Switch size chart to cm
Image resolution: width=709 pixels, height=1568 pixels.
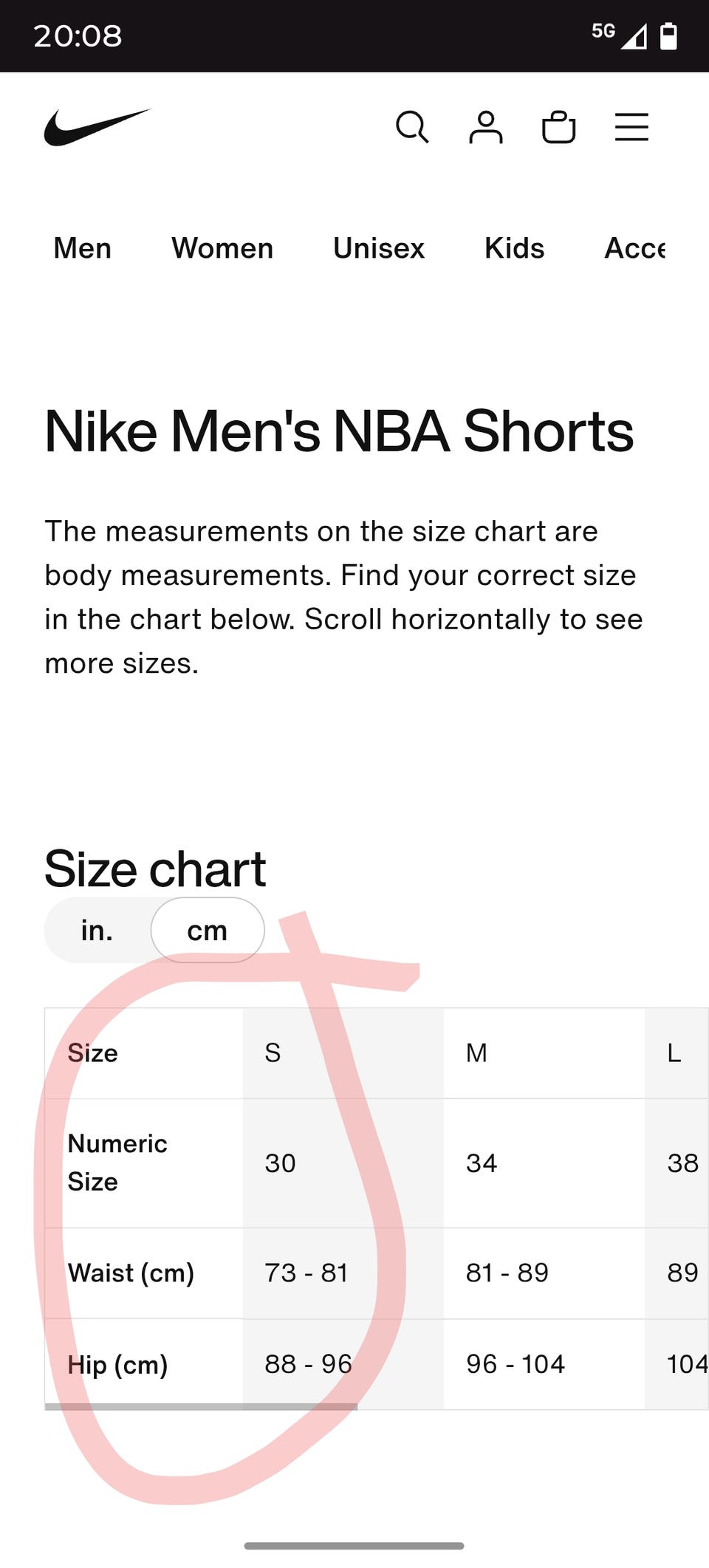(208, 931)
